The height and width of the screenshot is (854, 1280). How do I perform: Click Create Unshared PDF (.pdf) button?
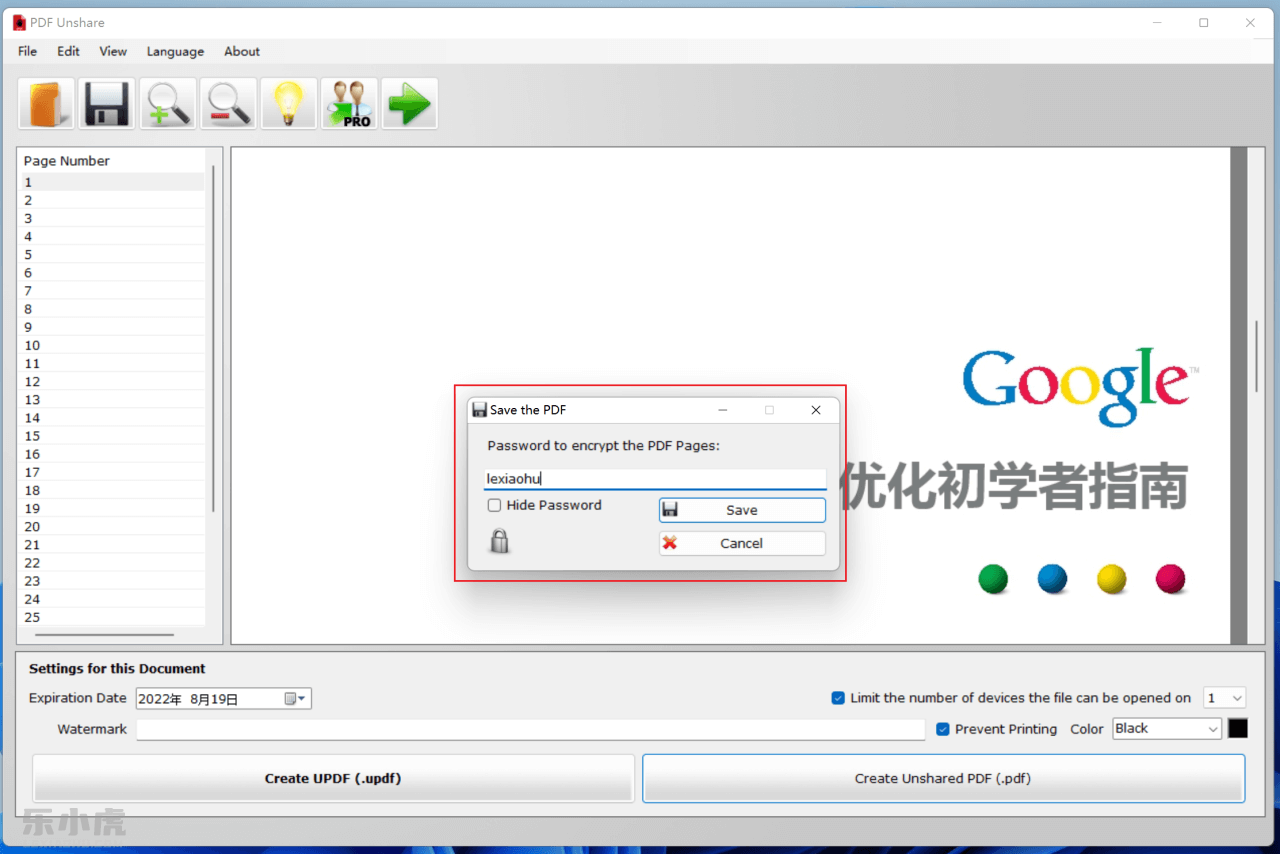[x=943, y=778]
